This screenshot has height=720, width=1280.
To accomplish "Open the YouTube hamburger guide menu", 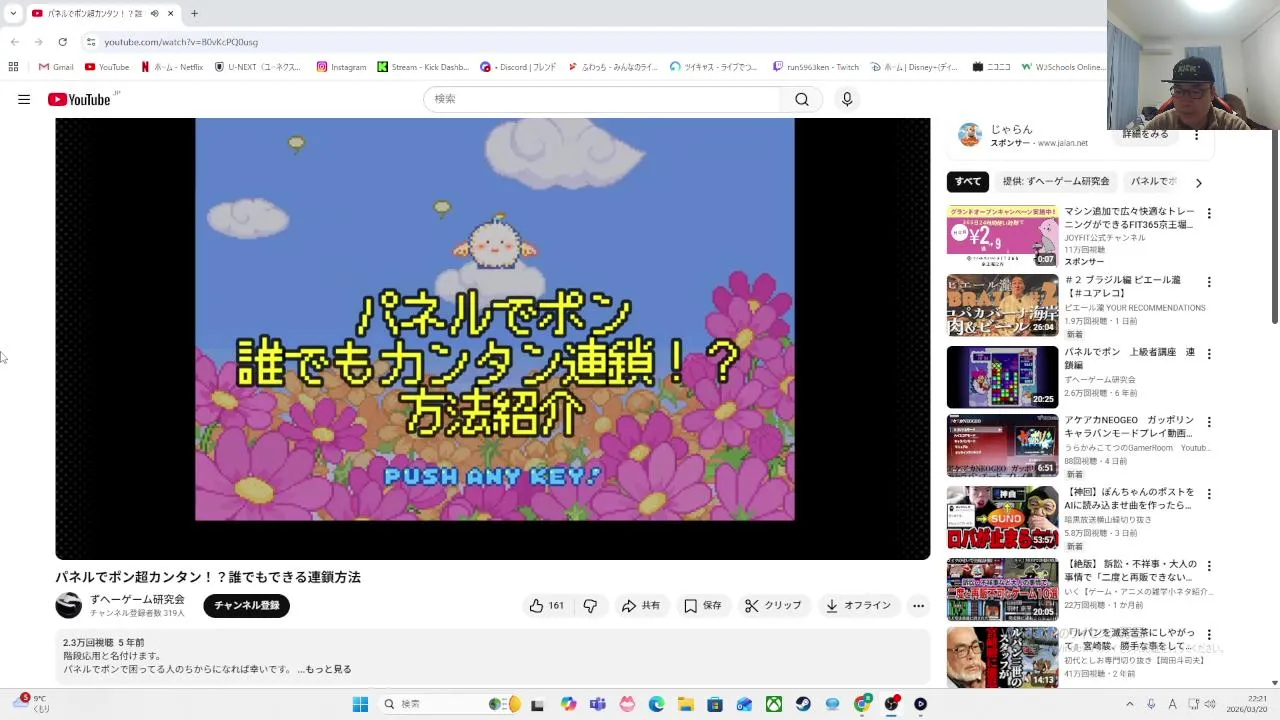I will (x=24, y=99).
